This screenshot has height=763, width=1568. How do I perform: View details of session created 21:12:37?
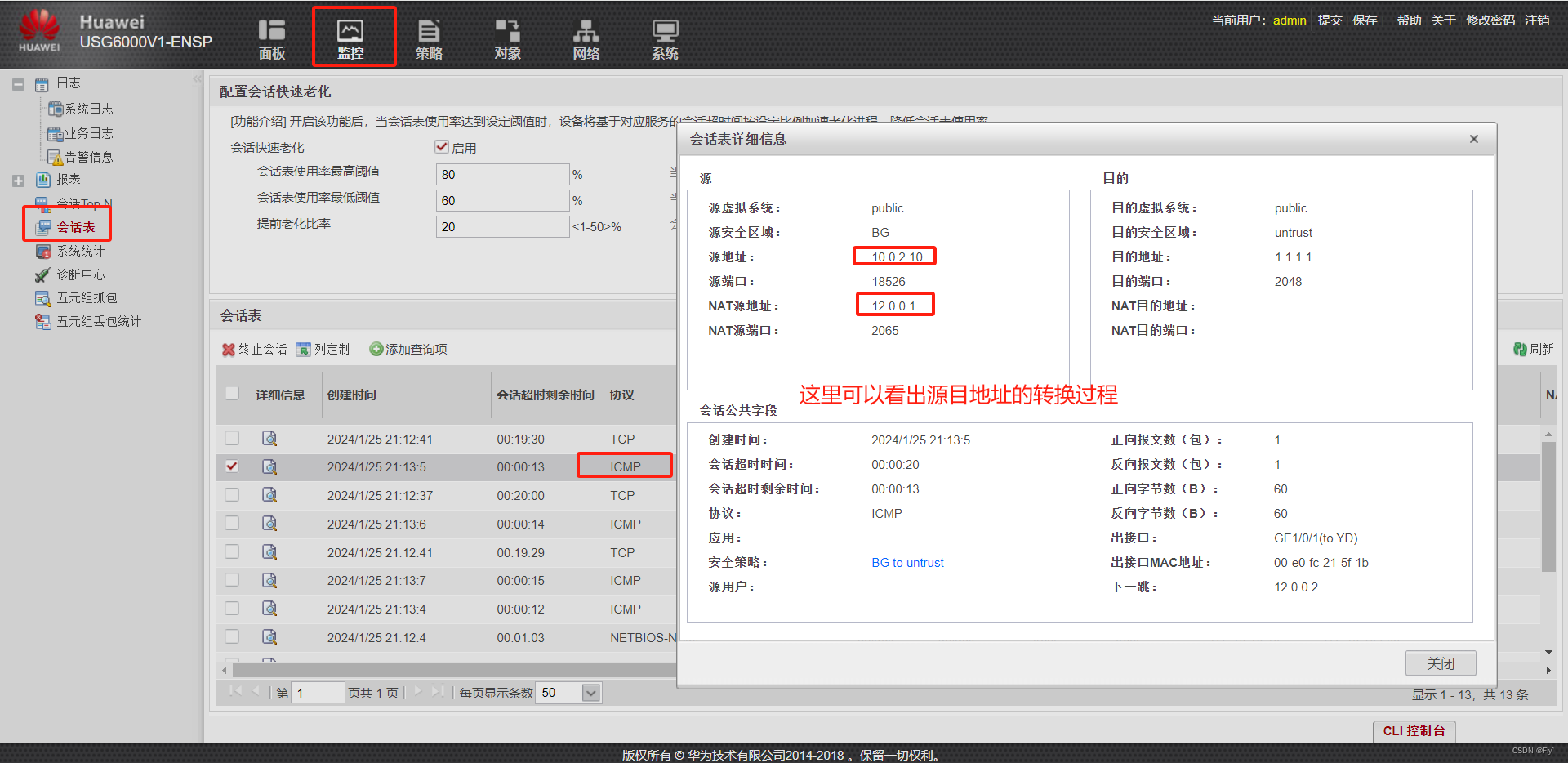pyautogui.click(x=269, y=494)
